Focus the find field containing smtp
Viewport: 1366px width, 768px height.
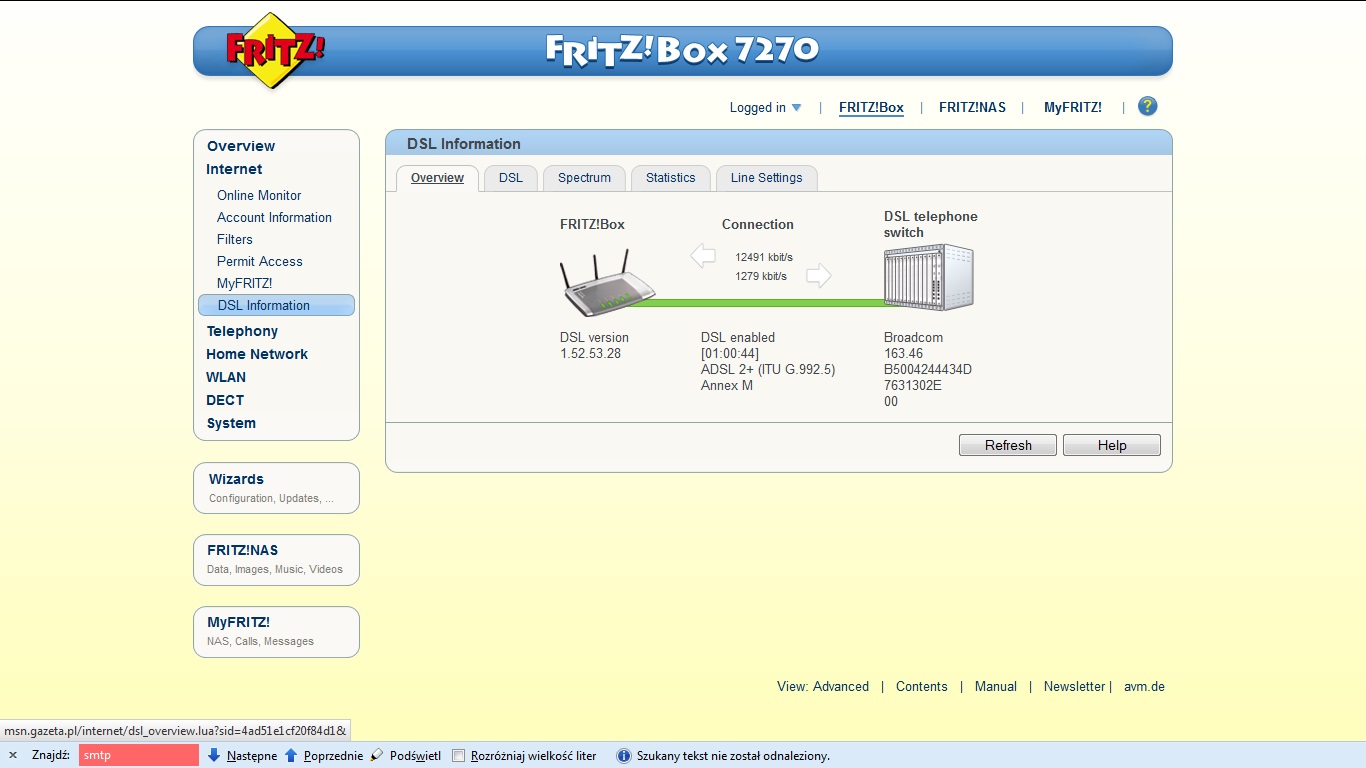tap(139, 755)
